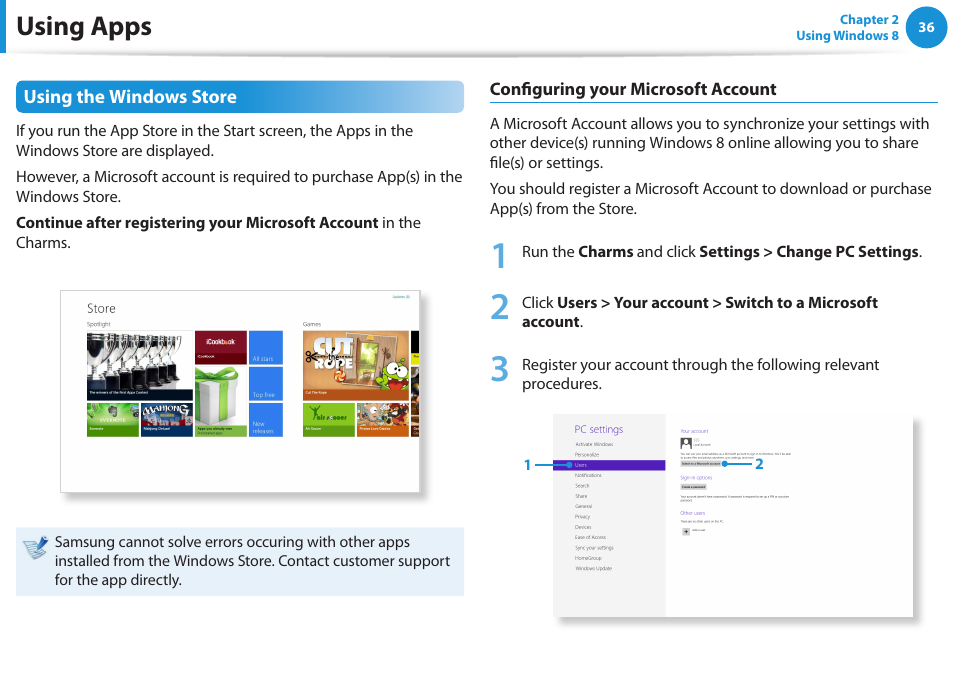Select HomeGroup in PC settings

[588, 558]
